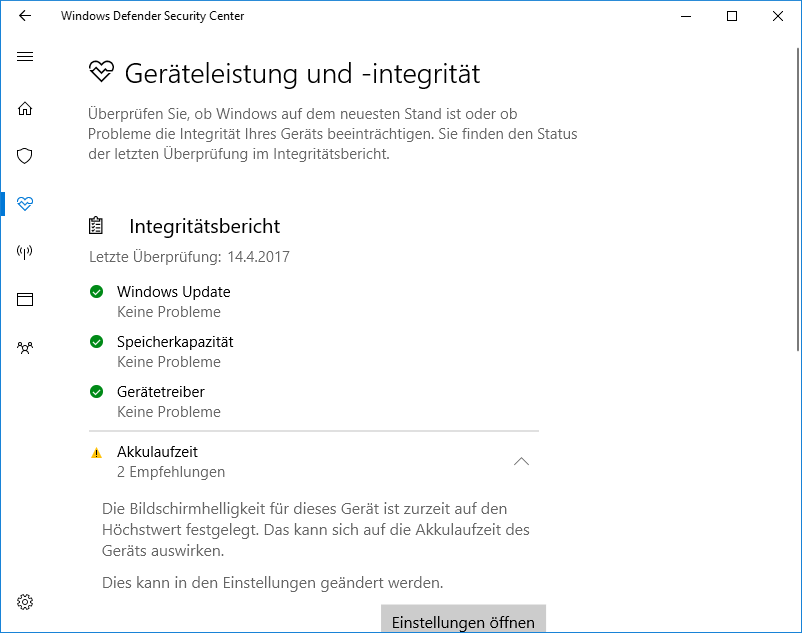Click the yellow warning icon for Akkulaufzeit
This screenshot has height=633, width=802.
(x=96, y=453)
